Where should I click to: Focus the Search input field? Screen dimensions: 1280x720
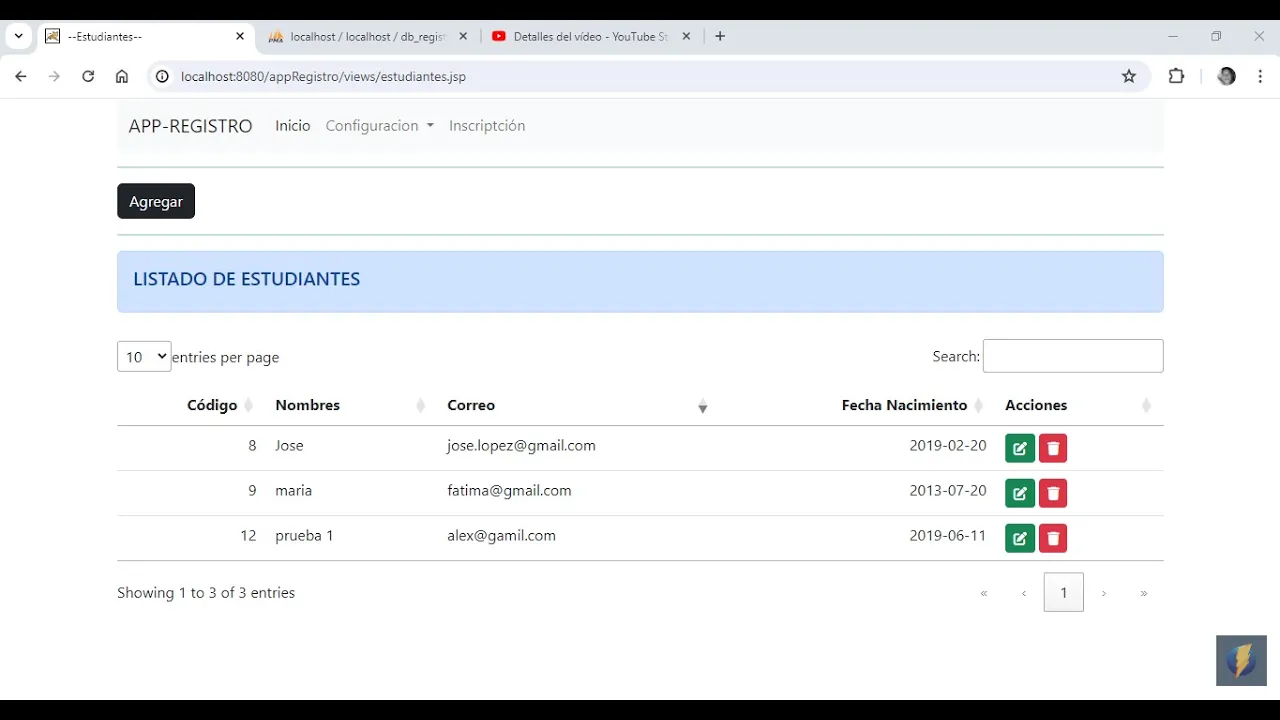[x=1073, y=356]
